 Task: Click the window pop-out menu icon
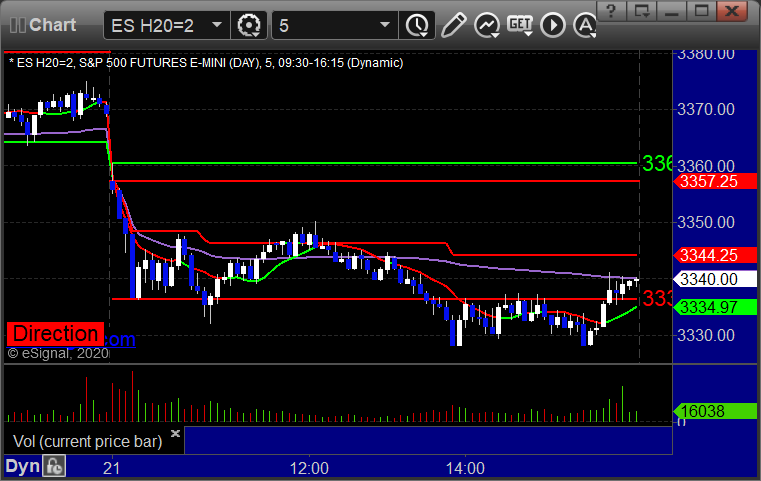pos(642,11)
